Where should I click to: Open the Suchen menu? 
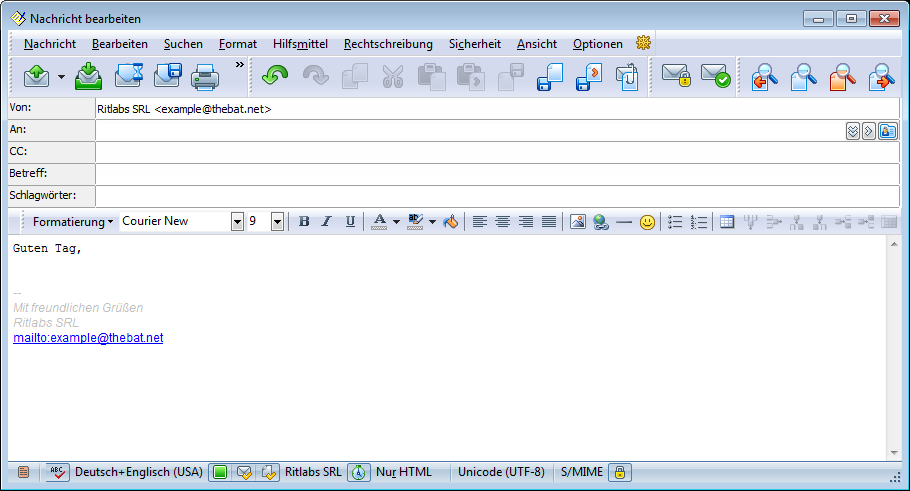click(x=183, y=44)
